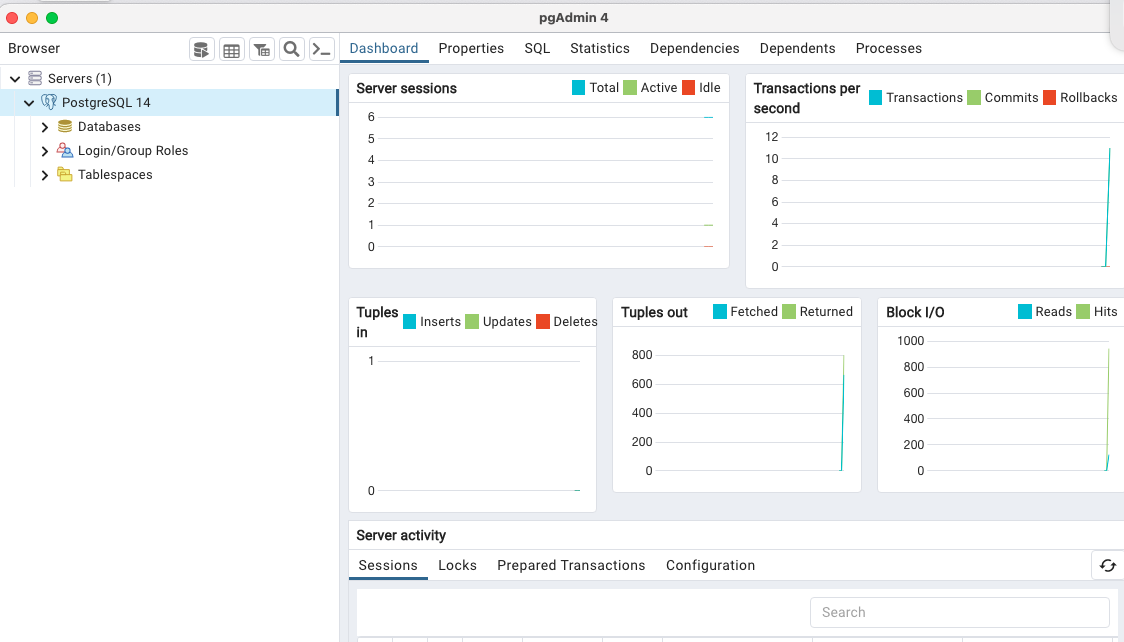The image size is (1124, 642).
Task: Toggle Idle series in Server sessions legend
Action: pyautogui.click(x=688, y=88)
